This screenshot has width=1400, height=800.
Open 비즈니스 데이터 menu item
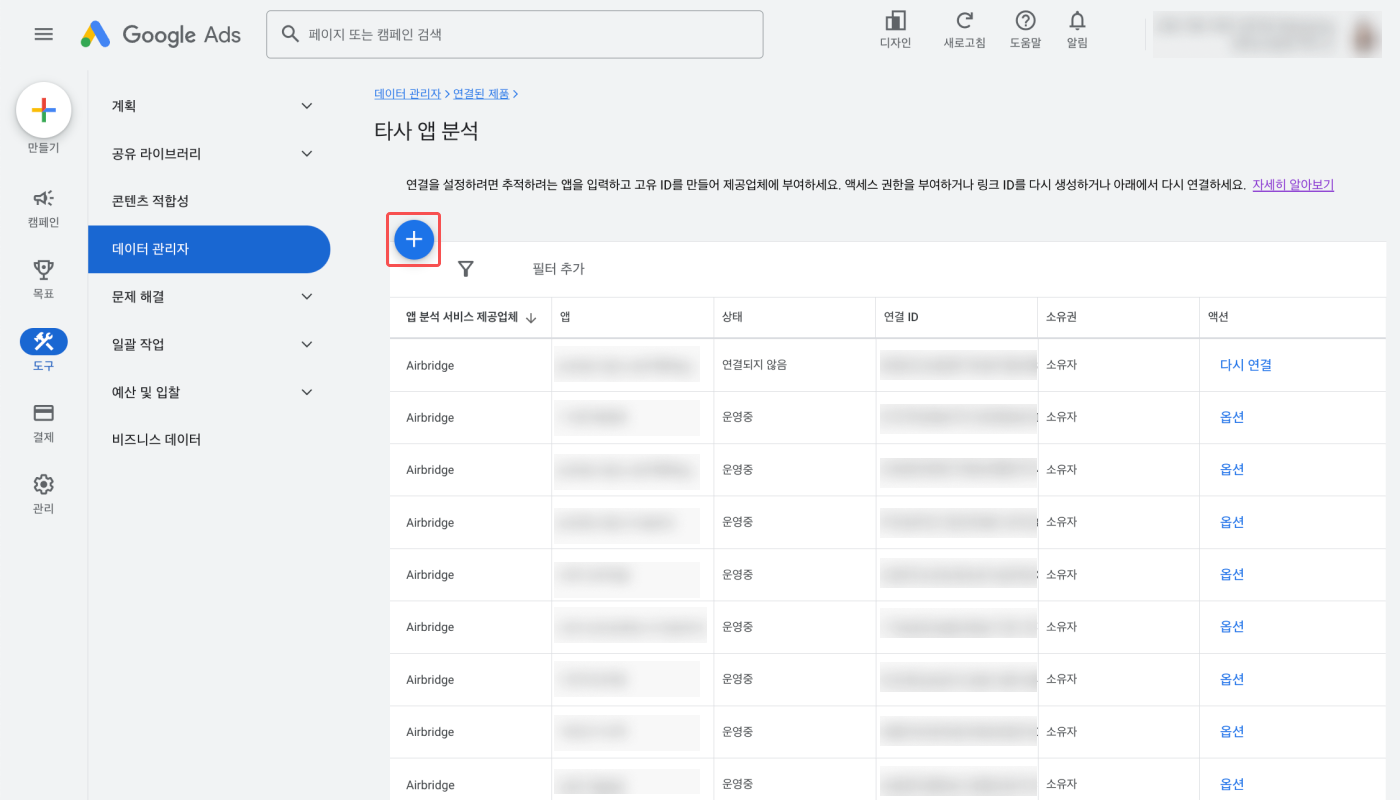pyautogui.click(x=156, y=440)
